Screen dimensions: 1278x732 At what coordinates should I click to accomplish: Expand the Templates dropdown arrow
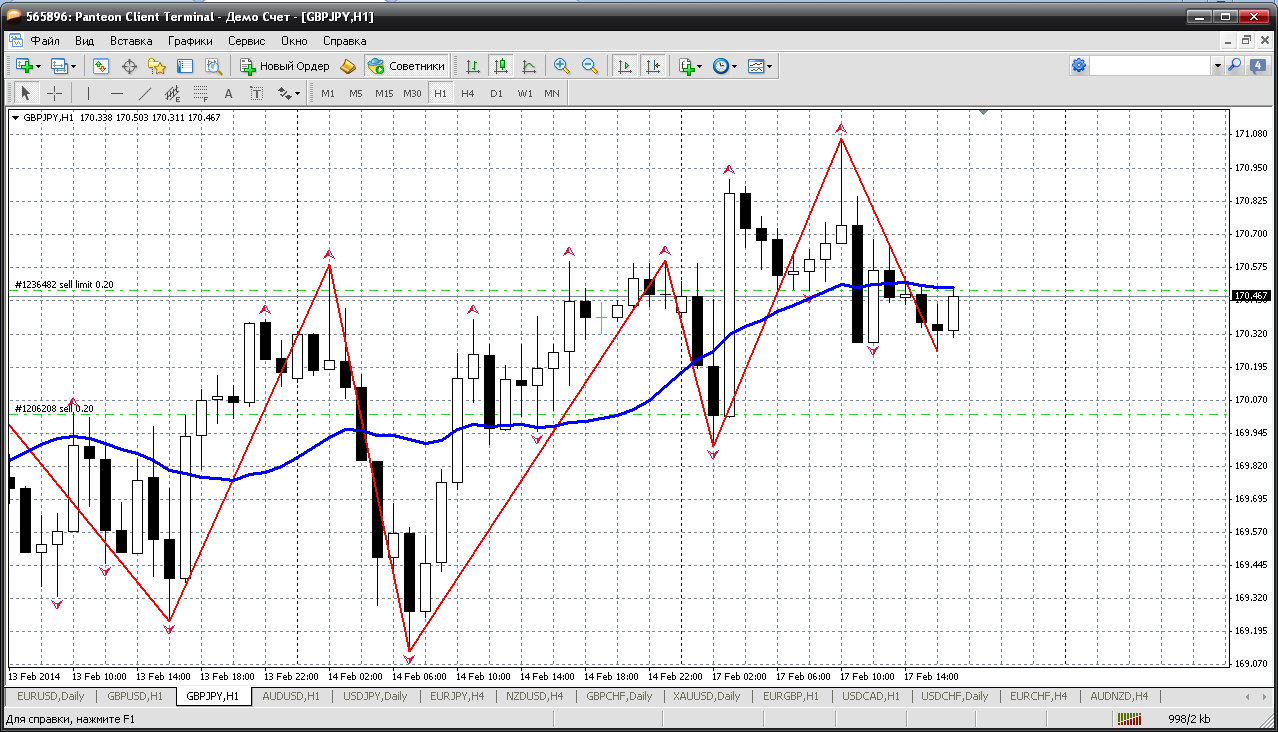pyautogui.click(x=770, y=66)
